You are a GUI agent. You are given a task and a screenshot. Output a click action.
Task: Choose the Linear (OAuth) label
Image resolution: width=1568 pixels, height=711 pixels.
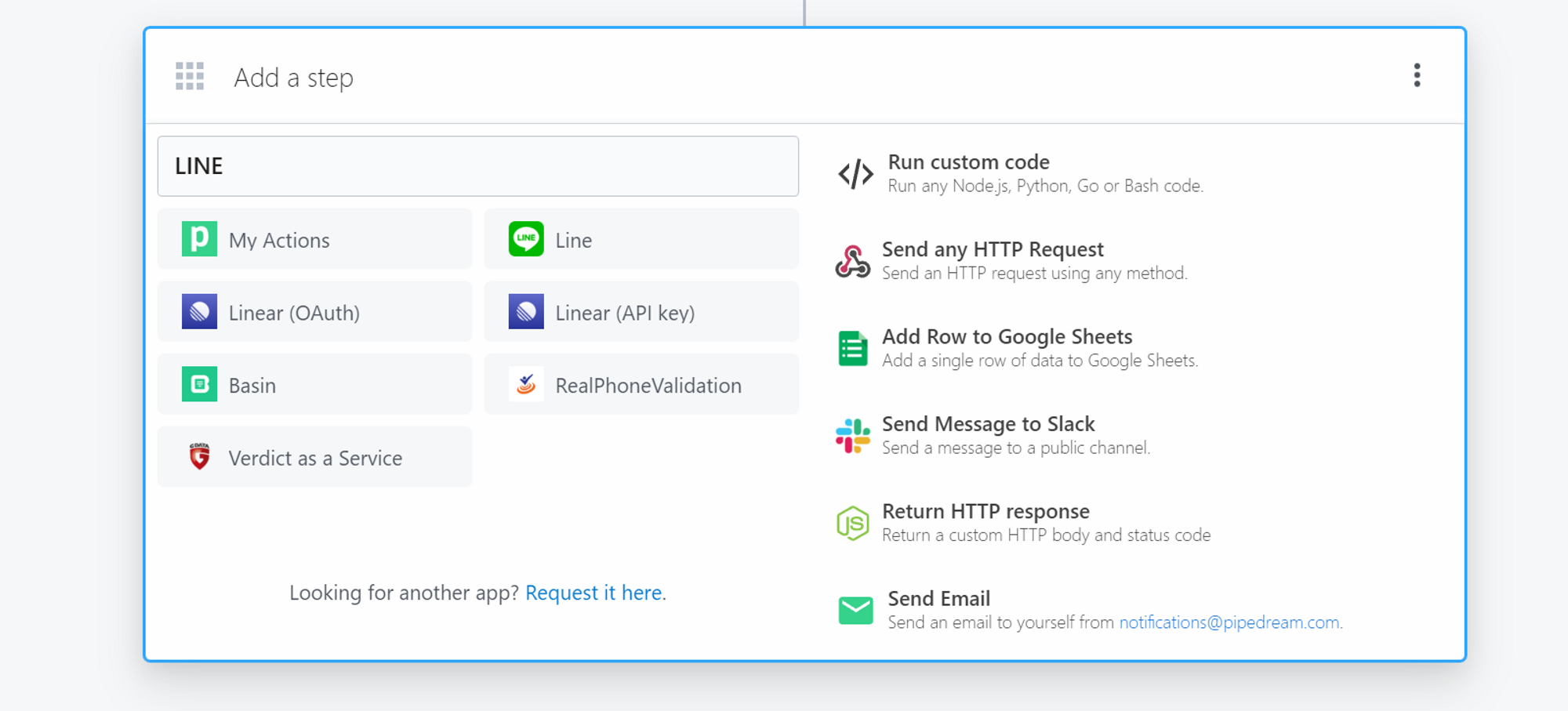tap(294, 313)
